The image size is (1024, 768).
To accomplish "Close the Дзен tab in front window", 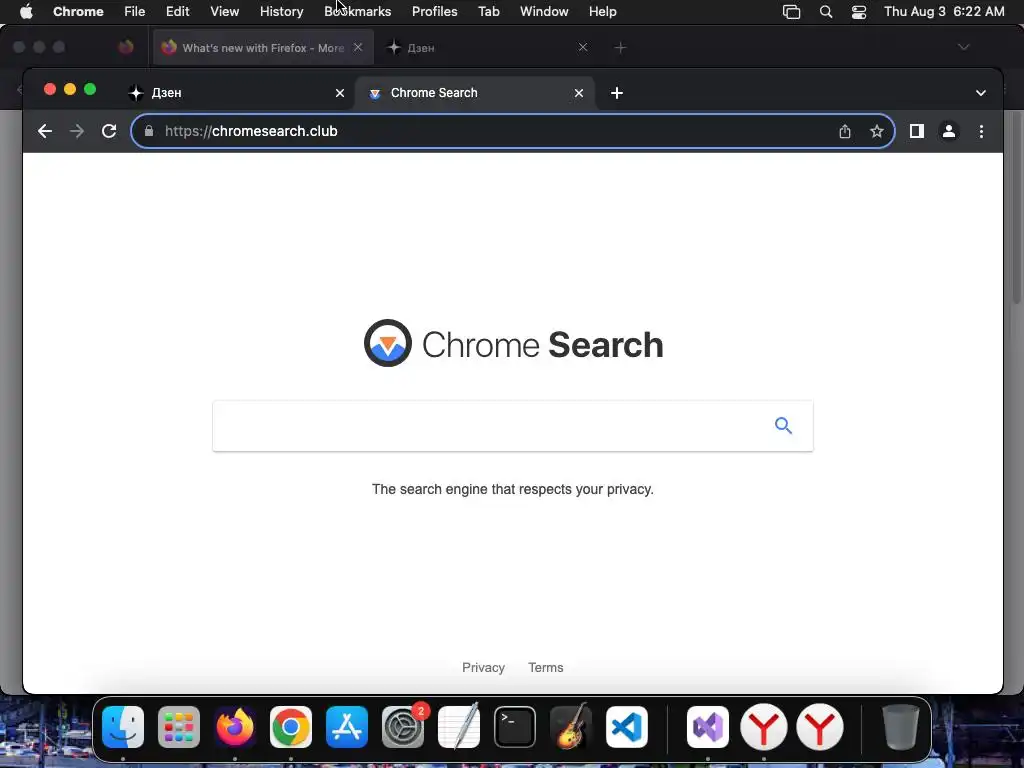I will click(340, 93).
